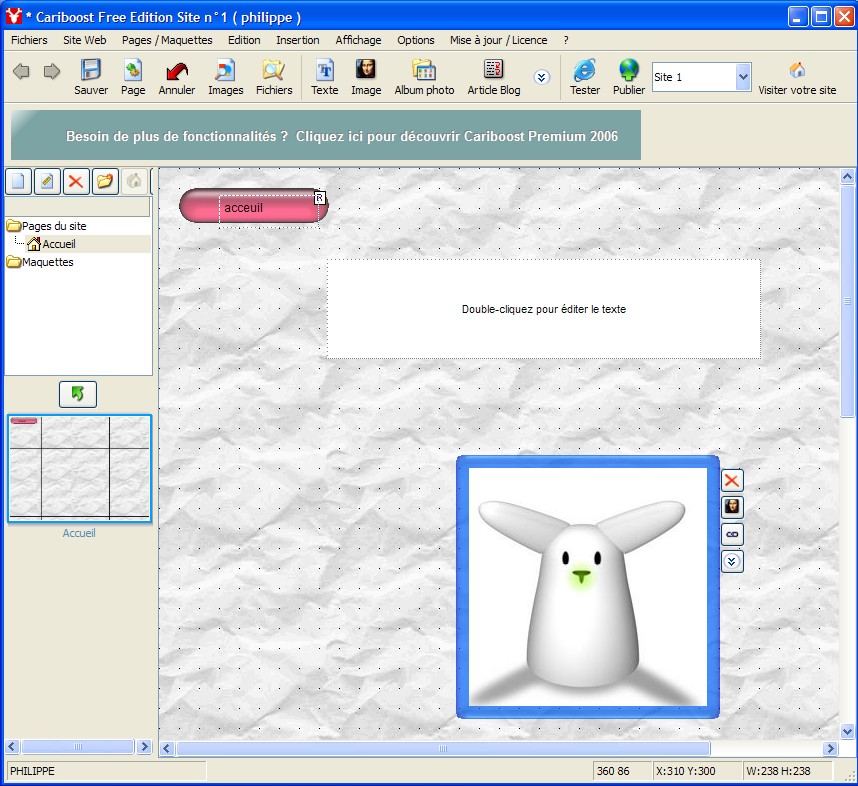Open folder icon in page panel

105,181
